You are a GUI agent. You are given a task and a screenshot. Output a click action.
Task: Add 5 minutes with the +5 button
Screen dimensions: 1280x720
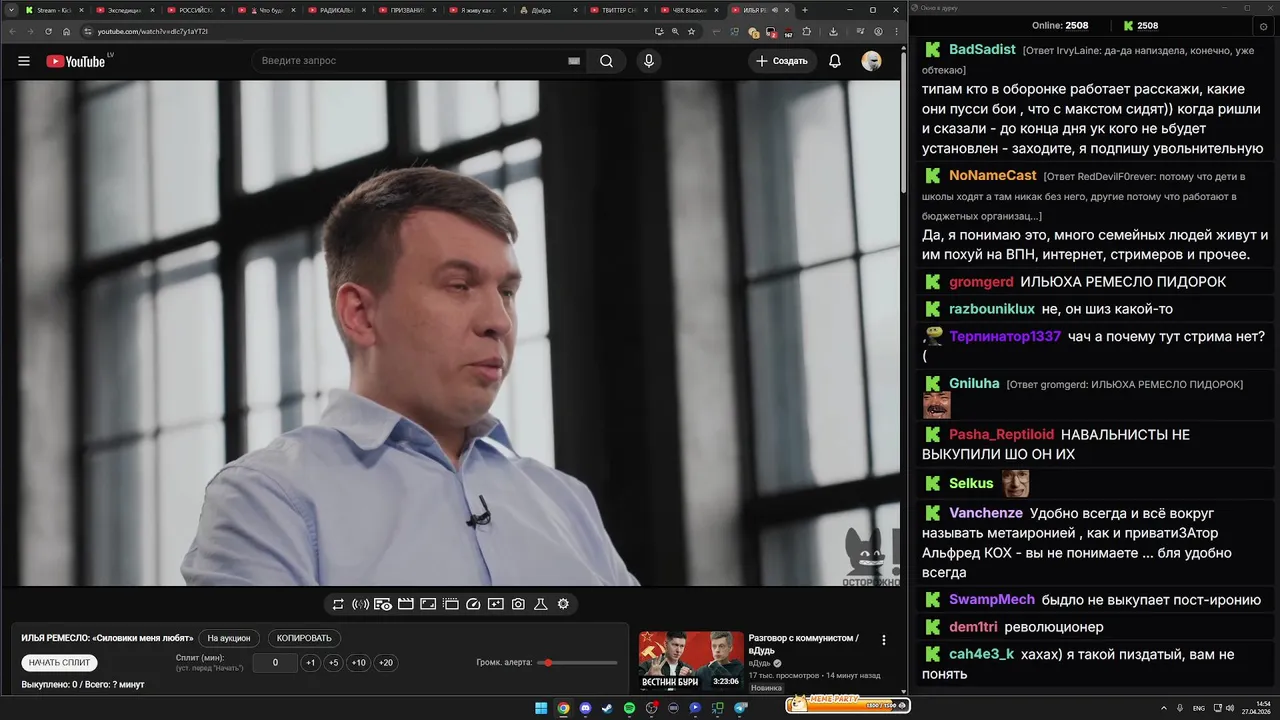333,663
